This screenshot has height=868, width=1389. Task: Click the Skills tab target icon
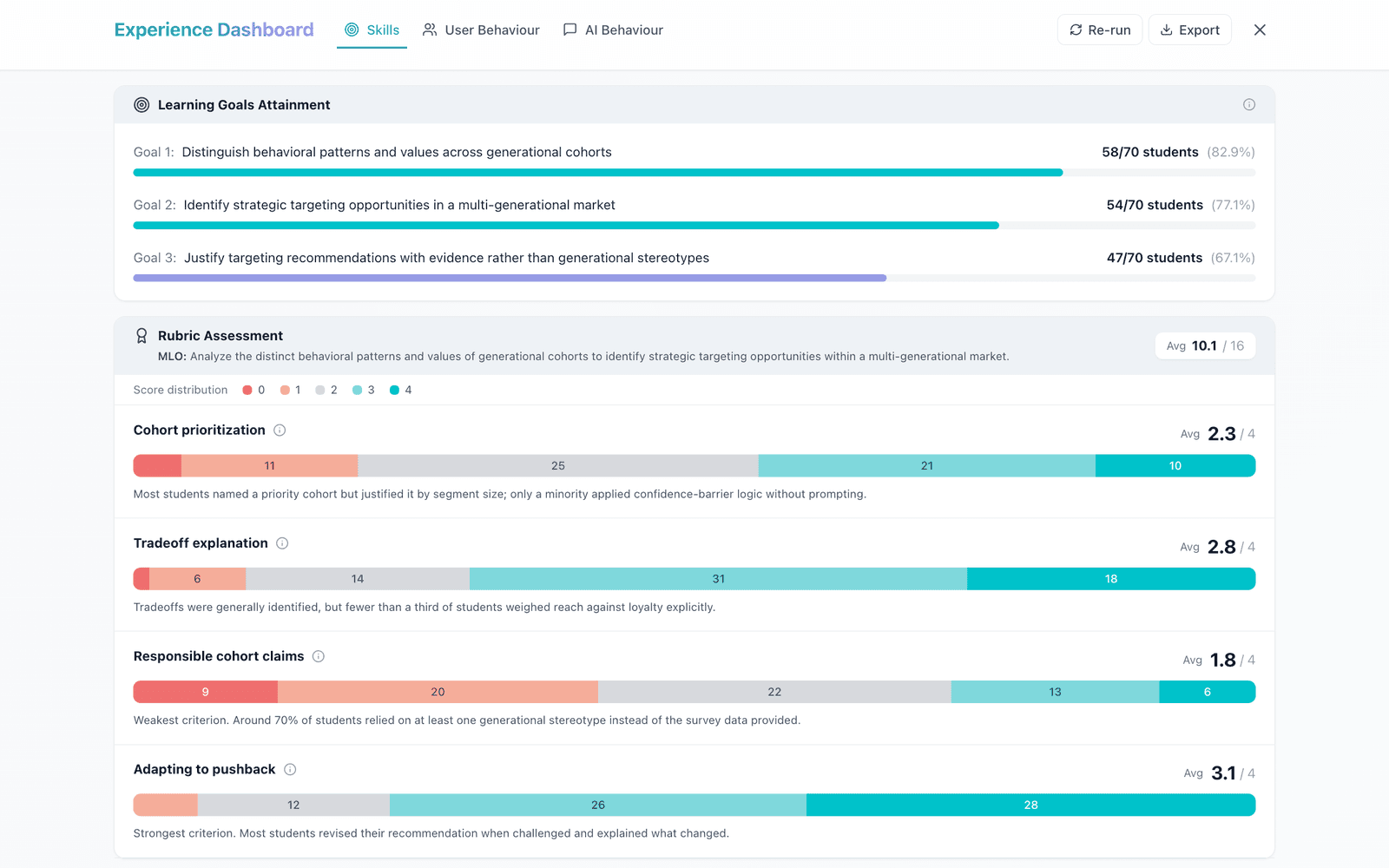pos(352,30)
